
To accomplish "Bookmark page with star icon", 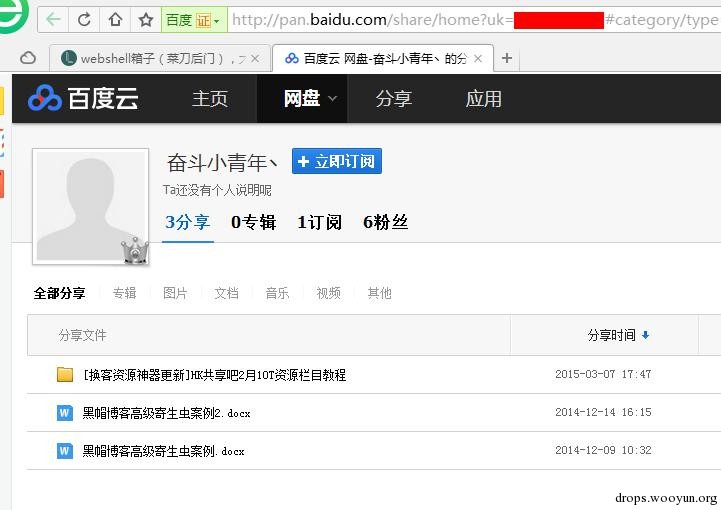I will [x=146, y=20].
